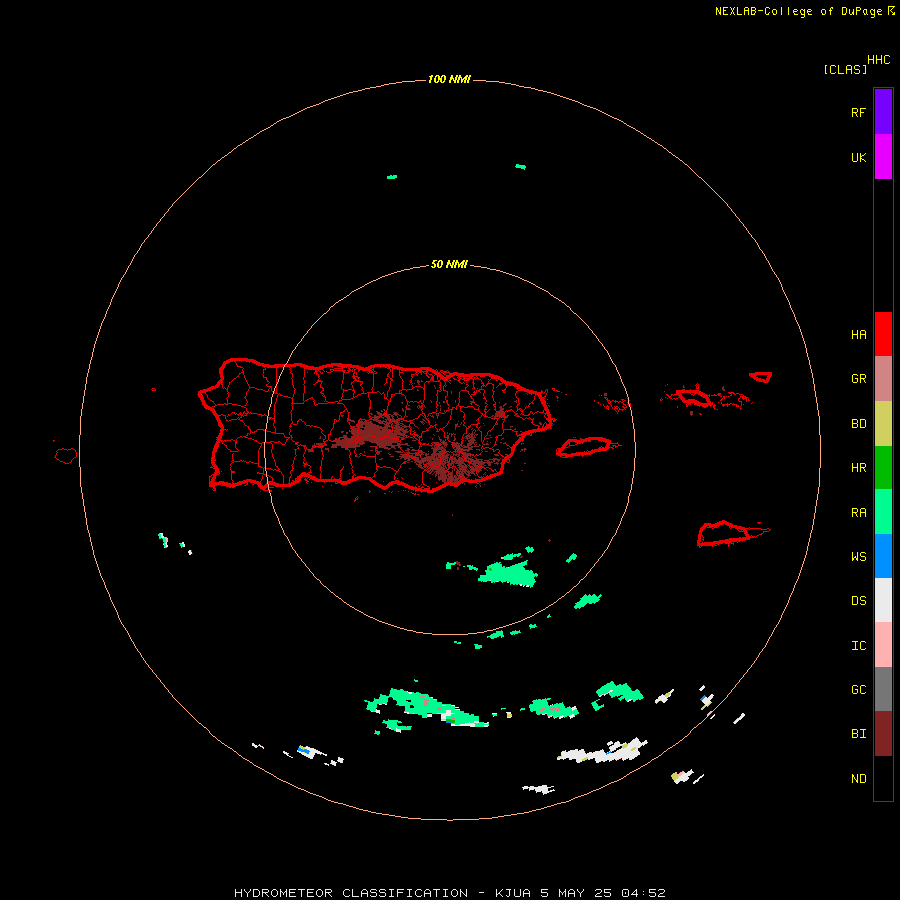Click the Hydrometeor Classification KJUA title text
The image size is (900, 900).
click(x=449, y=893)
